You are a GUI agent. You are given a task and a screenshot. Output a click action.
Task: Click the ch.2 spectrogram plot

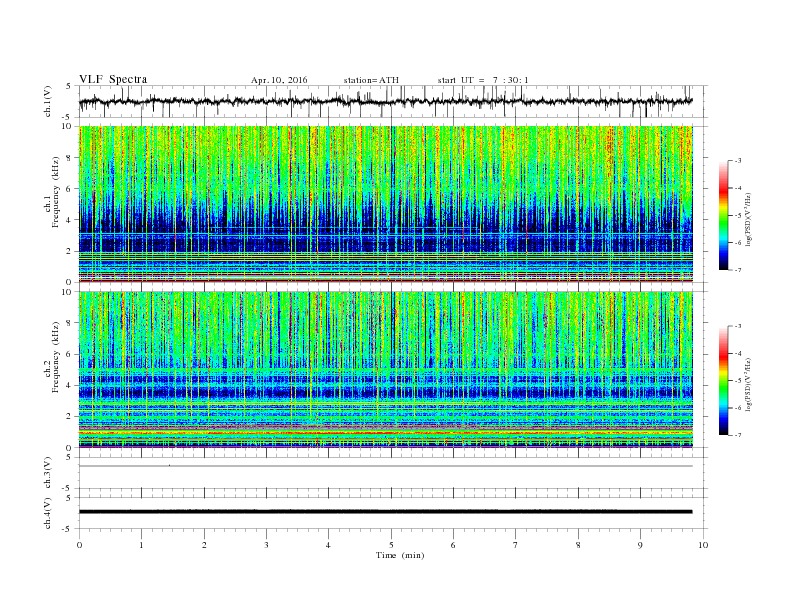tap(385, 369)
